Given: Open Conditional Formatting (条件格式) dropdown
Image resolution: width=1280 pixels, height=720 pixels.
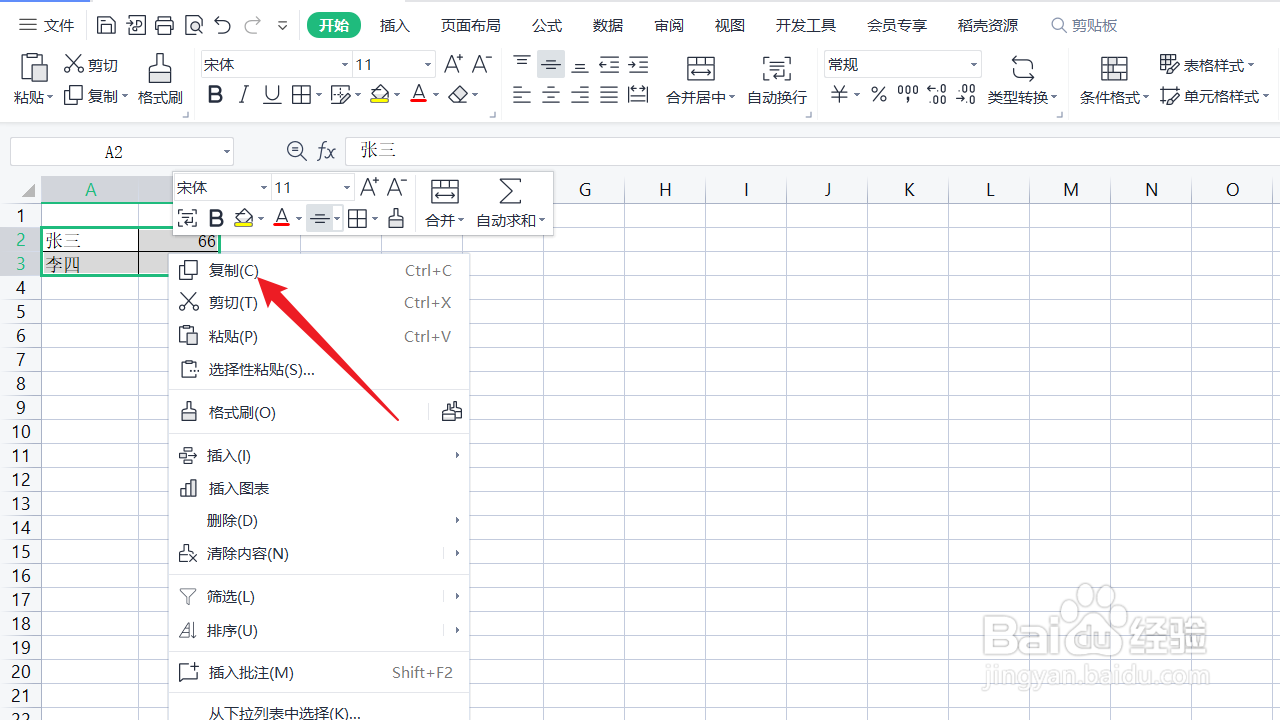Looking at the screenshot, I should 1146,98.
